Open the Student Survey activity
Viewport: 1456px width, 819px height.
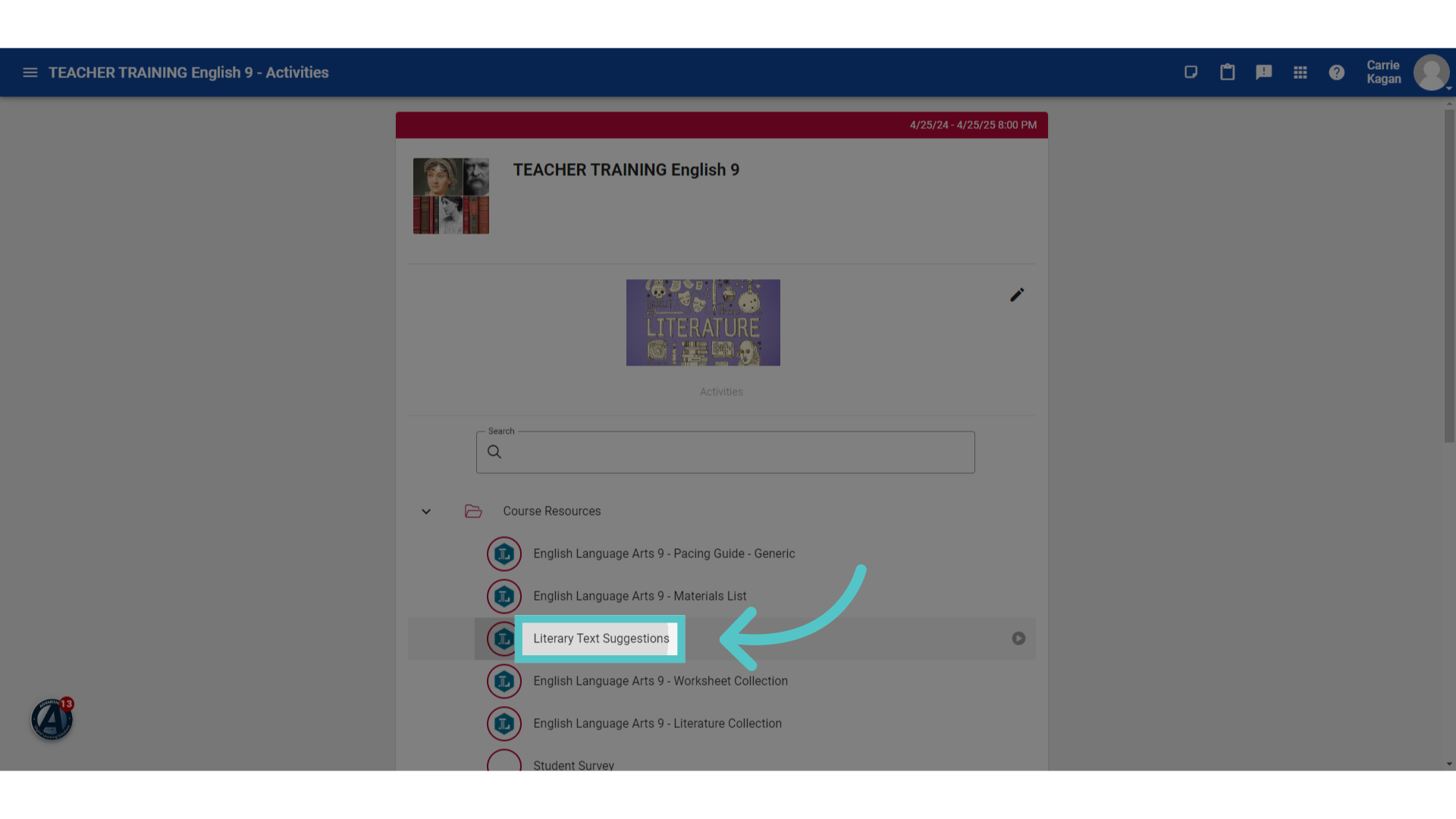(573, 764)
